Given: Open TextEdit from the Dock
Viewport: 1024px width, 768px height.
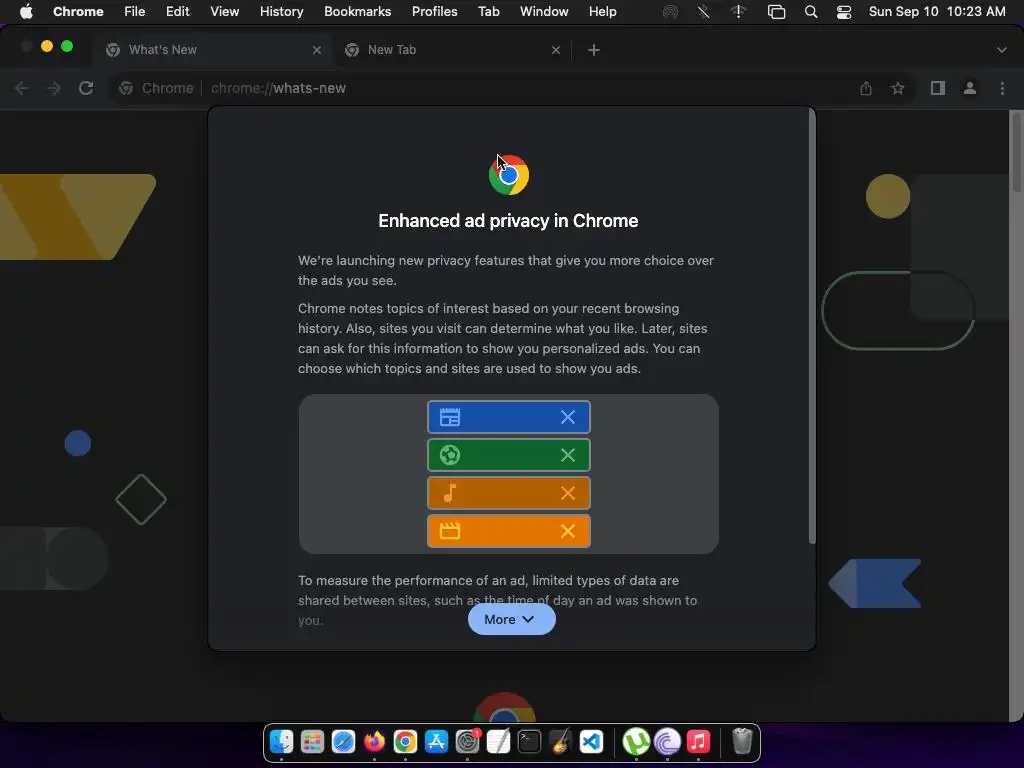Looking at the screenshot, I should coord(498,742).
